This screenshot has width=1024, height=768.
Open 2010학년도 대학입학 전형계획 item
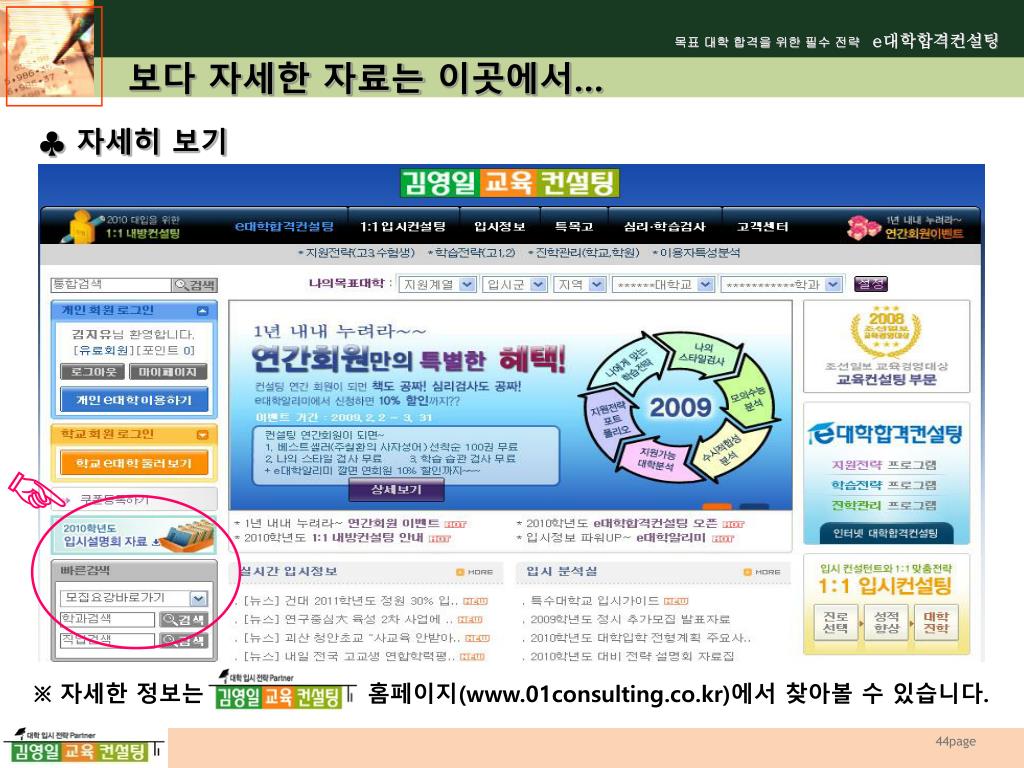tap(640, 637)
